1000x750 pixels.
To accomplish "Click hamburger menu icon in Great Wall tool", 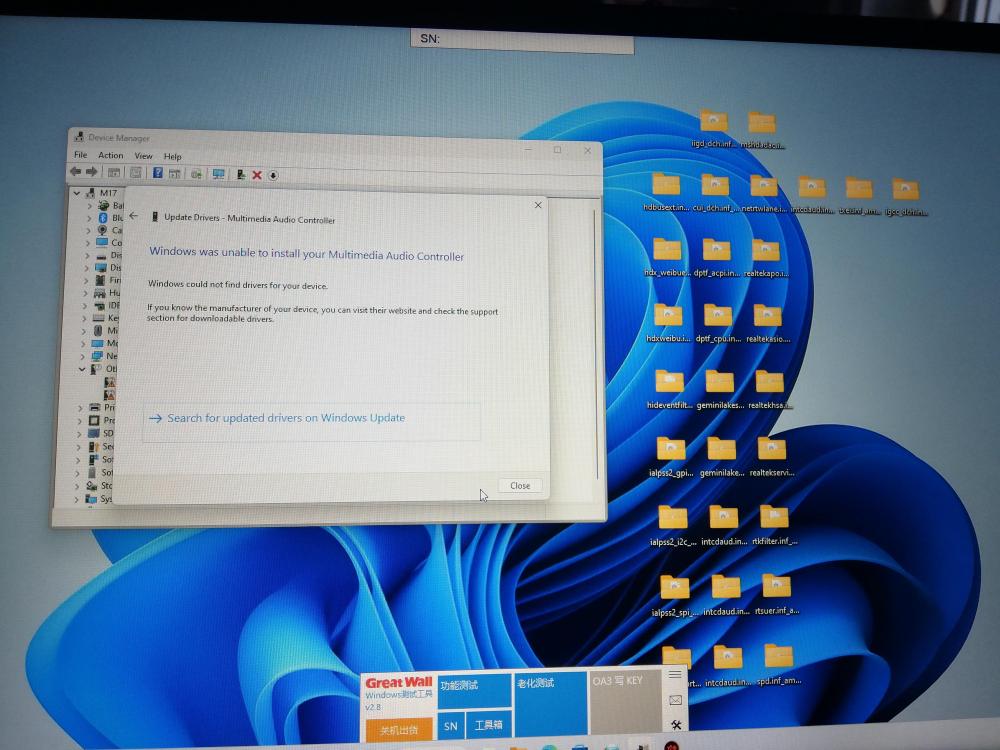I will point(675,674).
